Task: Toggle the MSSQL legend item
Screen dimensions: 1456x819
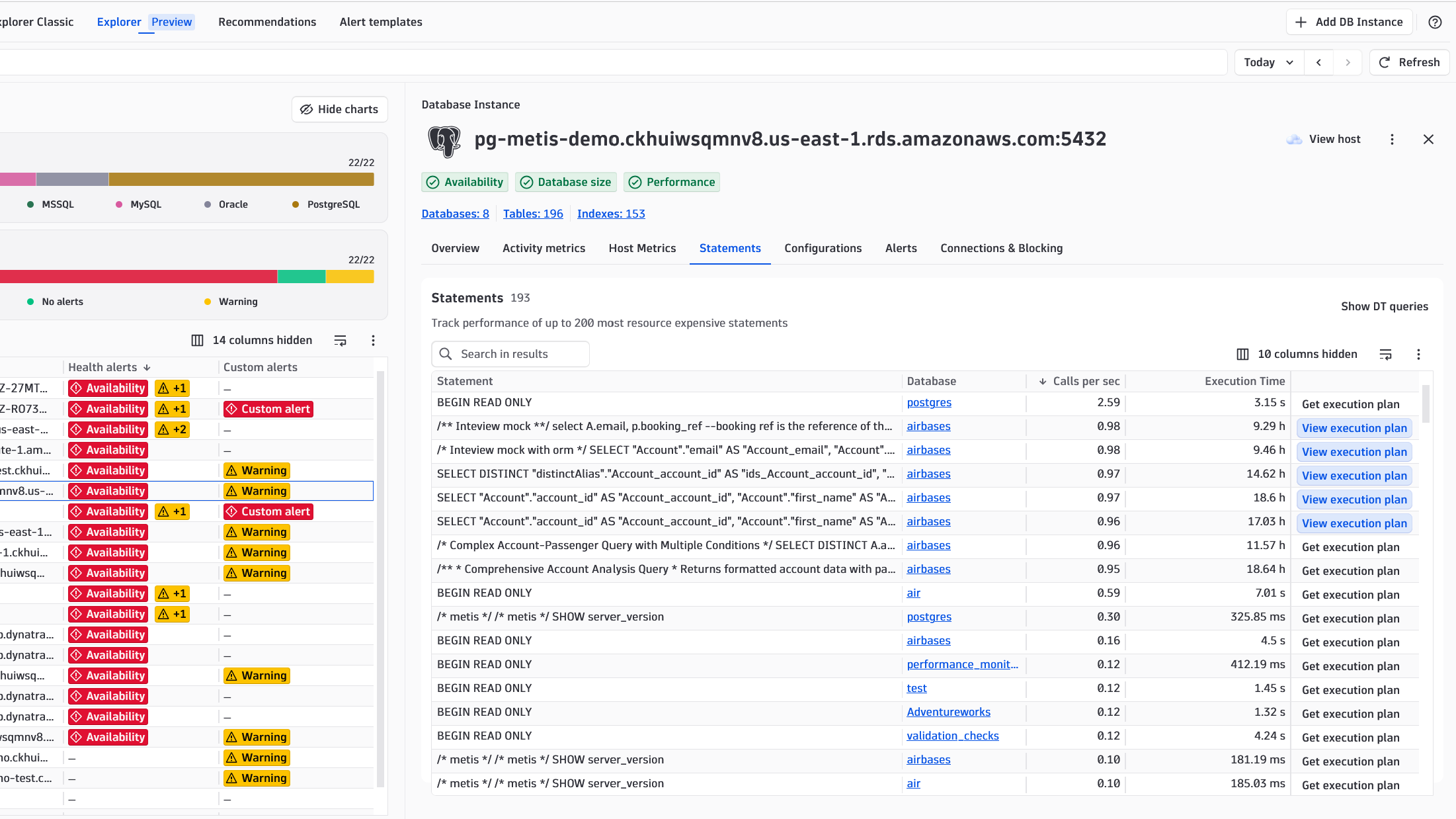Action: pos(50,204)
